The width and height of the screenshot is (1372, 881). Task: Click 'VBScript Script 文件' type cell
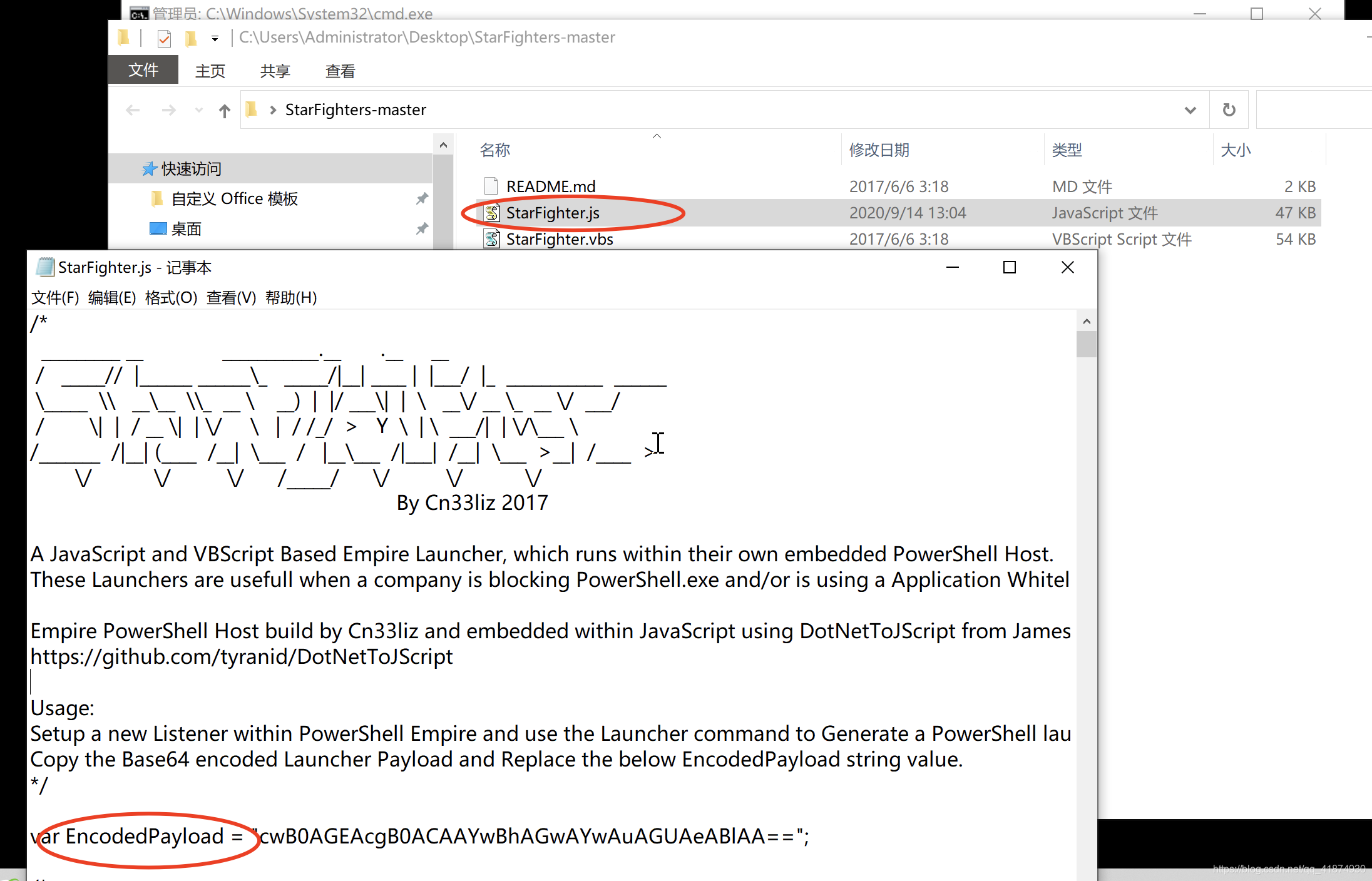click(1122, 239)
